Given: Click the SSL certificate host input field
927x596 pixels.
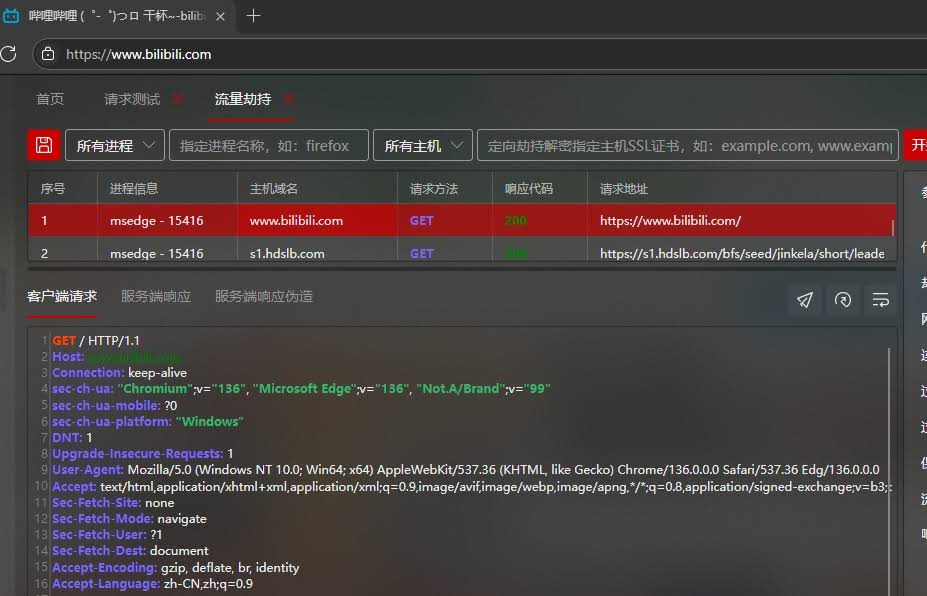Looking at the screenshot, I should tap(690, 144).
